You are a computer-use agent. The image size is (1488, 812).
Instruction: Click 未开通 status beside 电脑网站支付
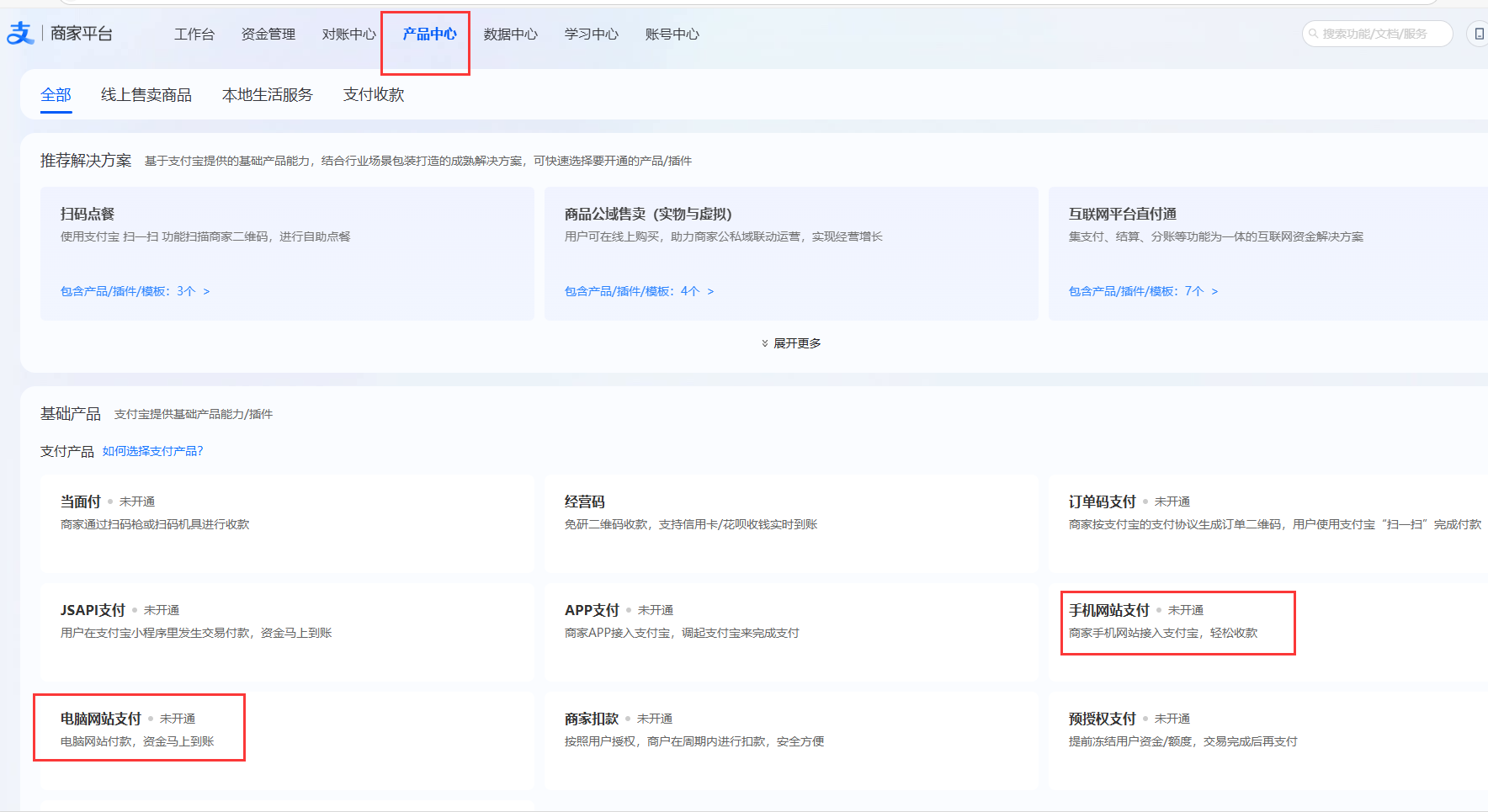coord(178,719)
